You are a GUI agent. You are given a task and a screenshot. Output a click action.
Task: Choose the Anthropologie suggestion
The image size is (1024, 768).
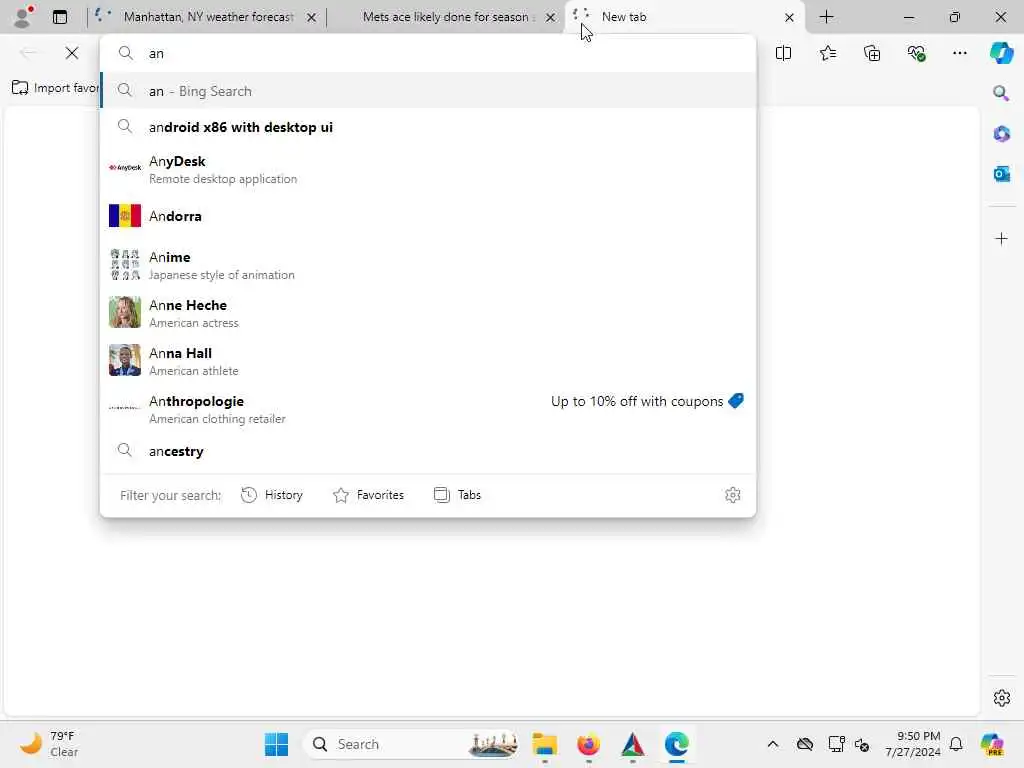pyautogui.click(x=428, y=409)
